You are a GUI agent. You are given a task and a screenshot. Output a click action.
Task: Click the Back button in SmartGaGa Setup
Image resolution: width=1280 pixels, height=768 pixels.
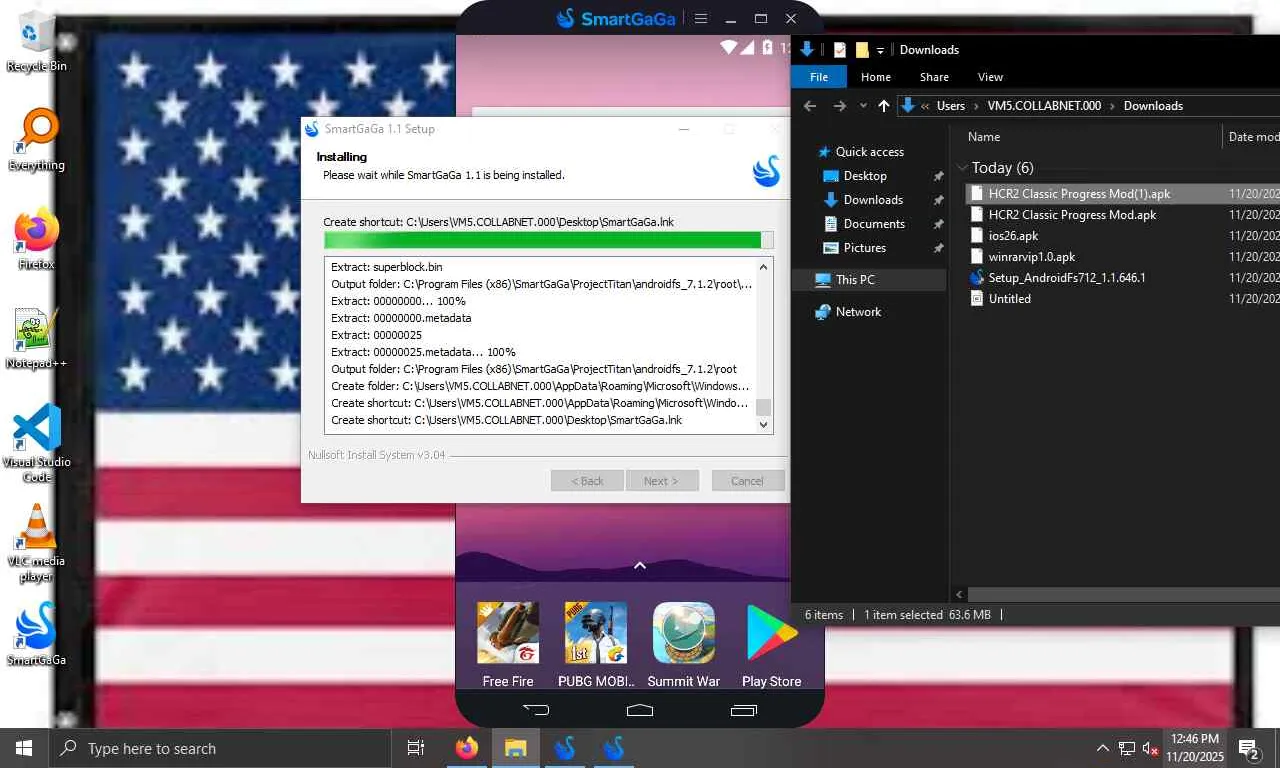587,481
